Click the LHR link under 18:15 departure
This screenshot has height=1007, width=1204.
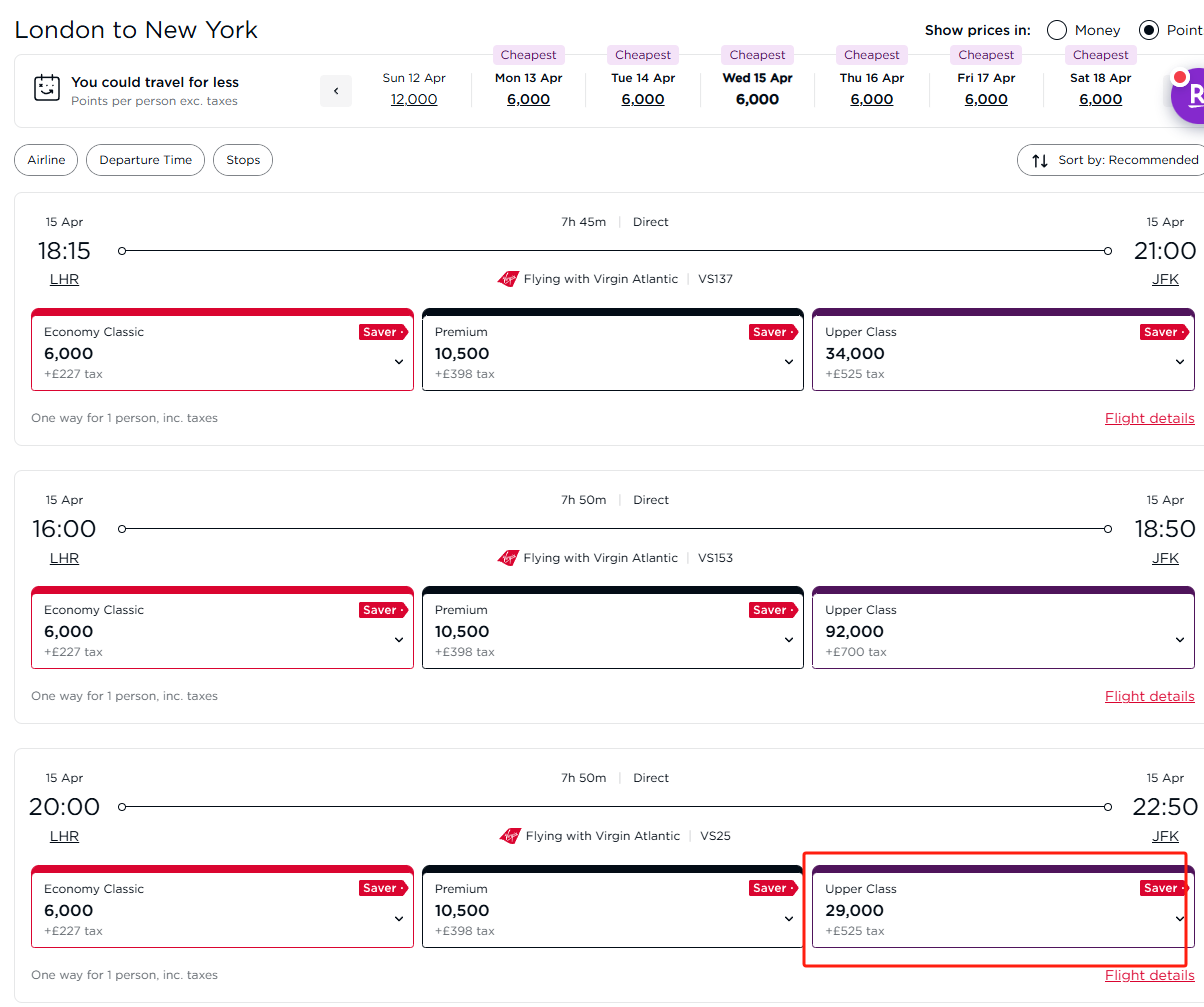64,279
